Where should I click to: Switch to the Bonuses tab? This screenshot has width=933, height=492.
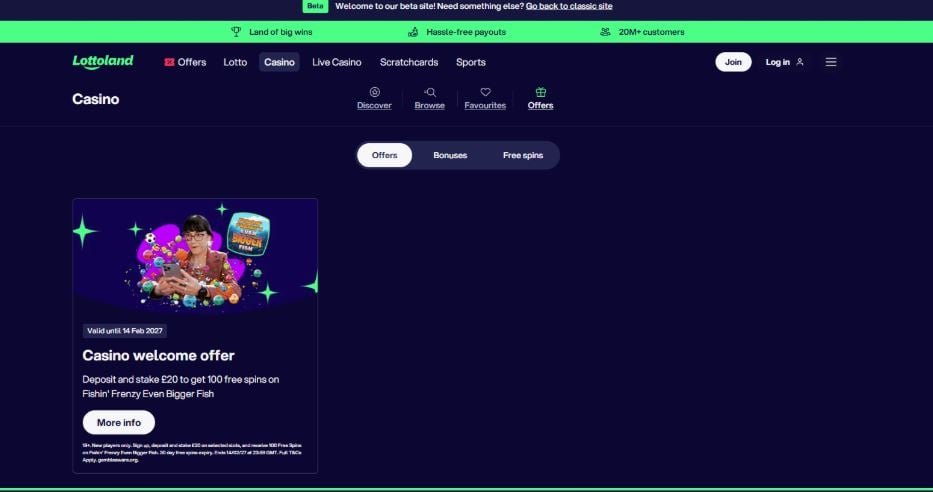[450, 155]
